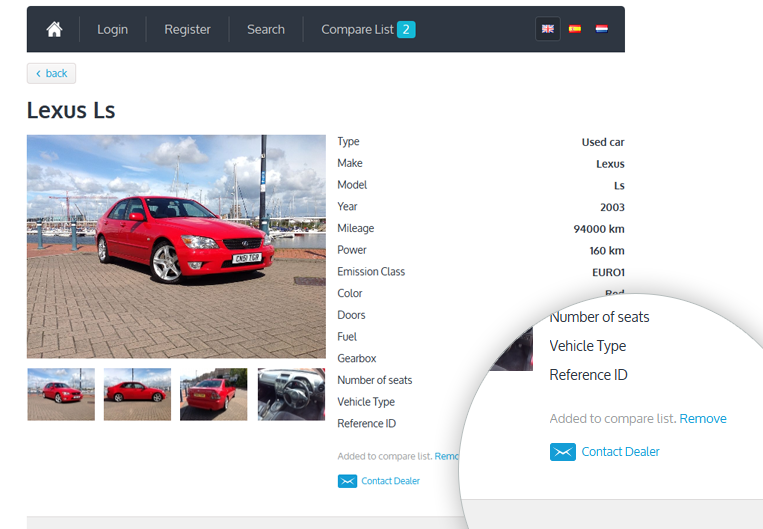Click the magnified Remove link
Screen dimensions: 763x529
(703, 419)
